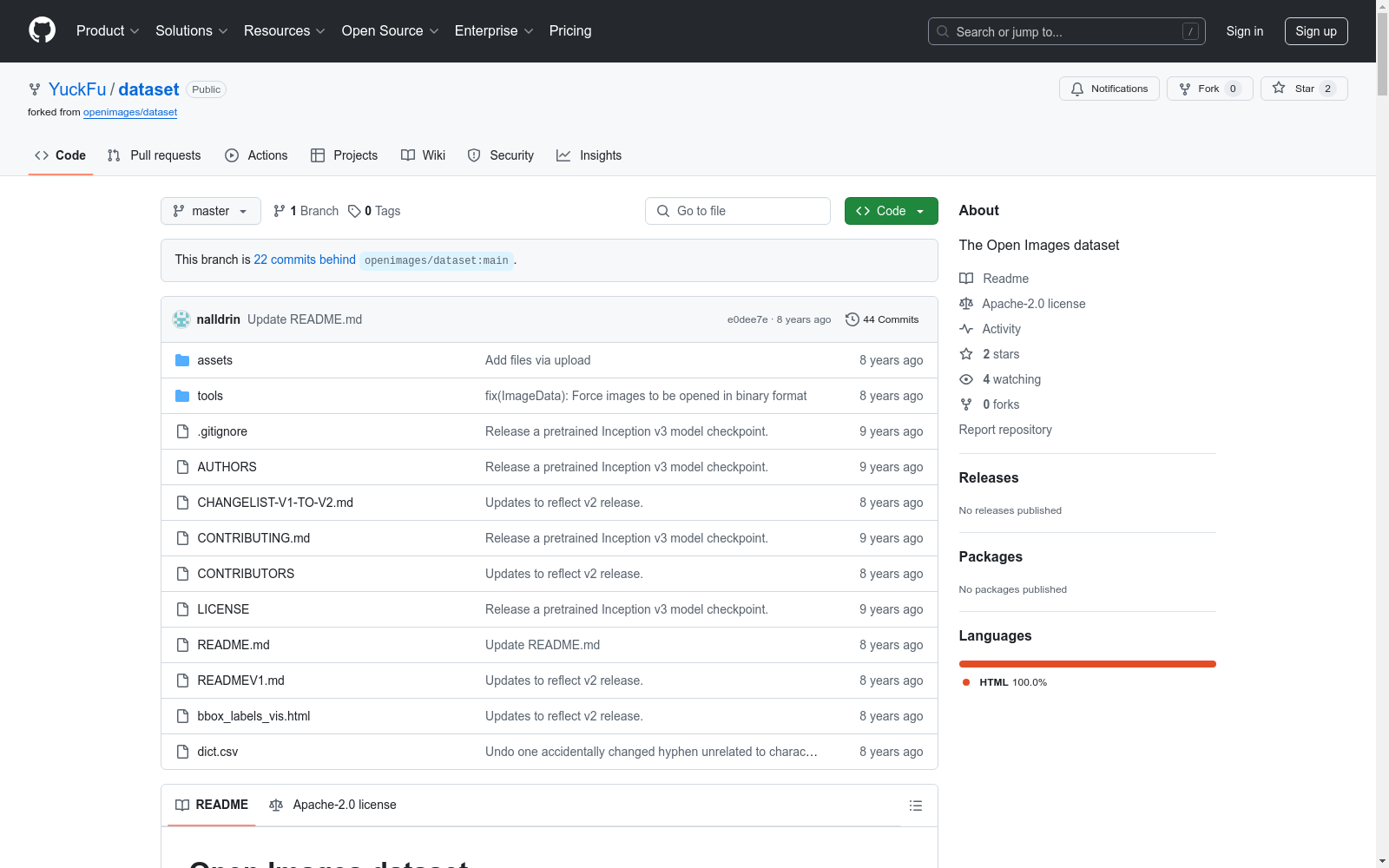
Task: Open the CONTRIBUTORS file
Action: click(x=246, y=574)
